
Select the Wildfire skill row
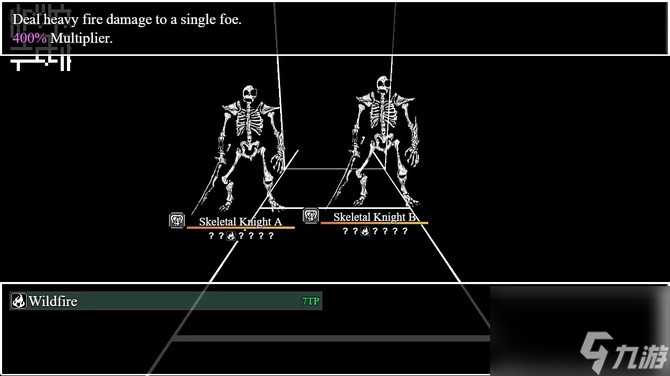(x=166, y=301)
